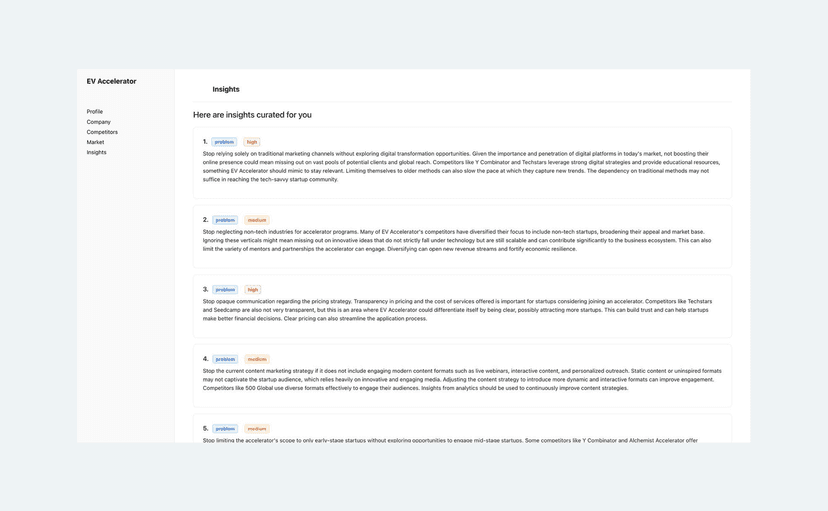Image resolution: width=828 pixels, height=511 pixels.
Task: Click the 'medium' tag on insight 2
Action: (x=257, y=220)
